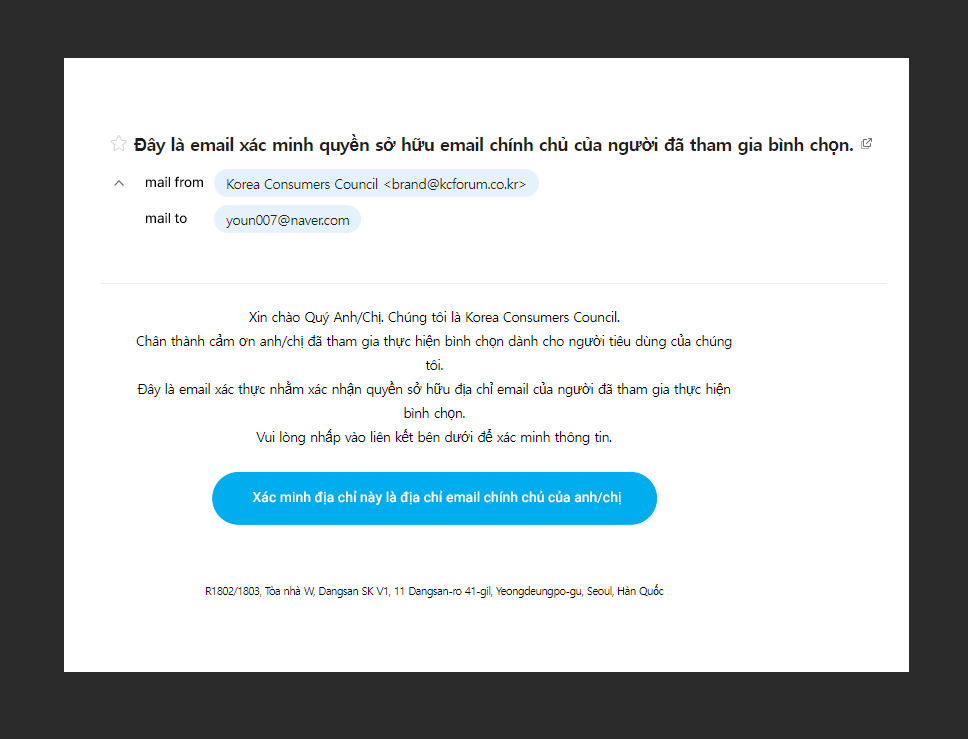
Task: Click the line starting 'Chân thành cảm ơn anh/chị'
Action: click(x=434, y=341)
